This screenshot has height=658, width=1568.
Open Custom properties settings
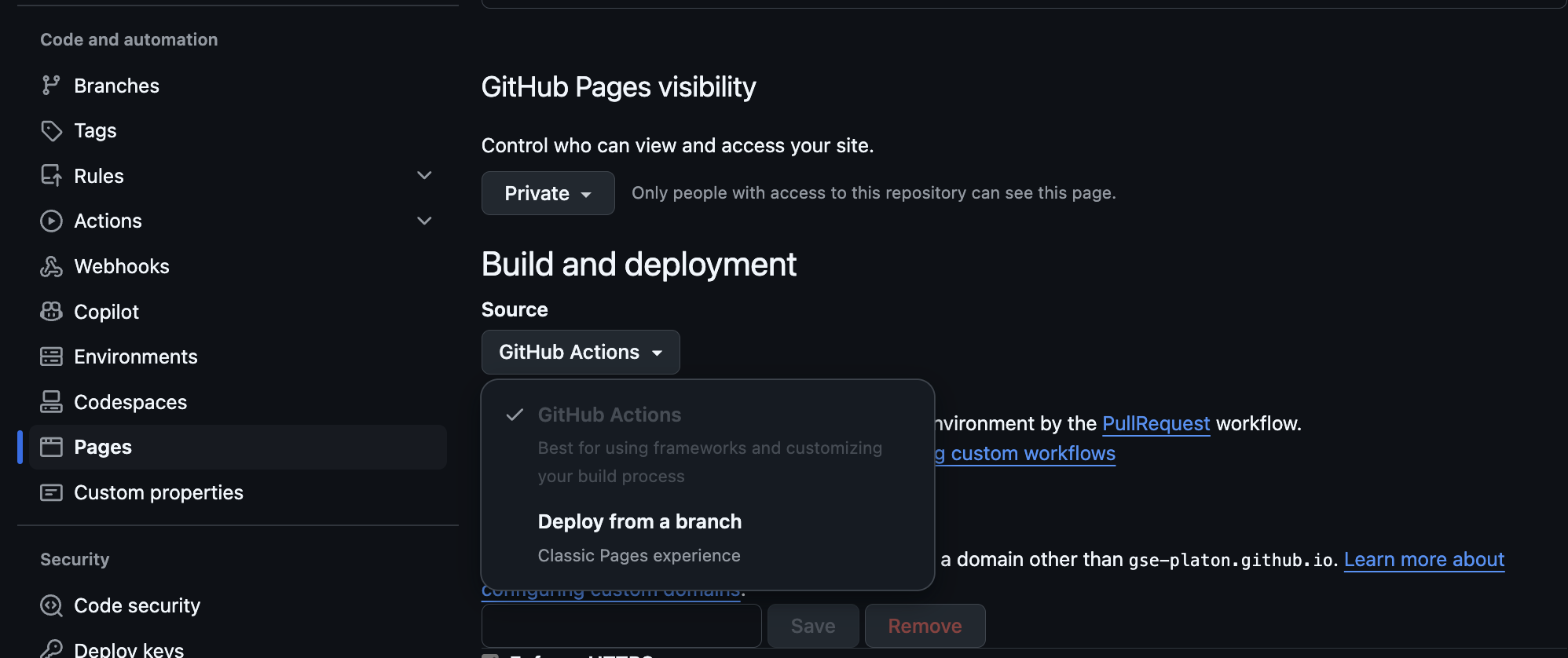point(238,492)
